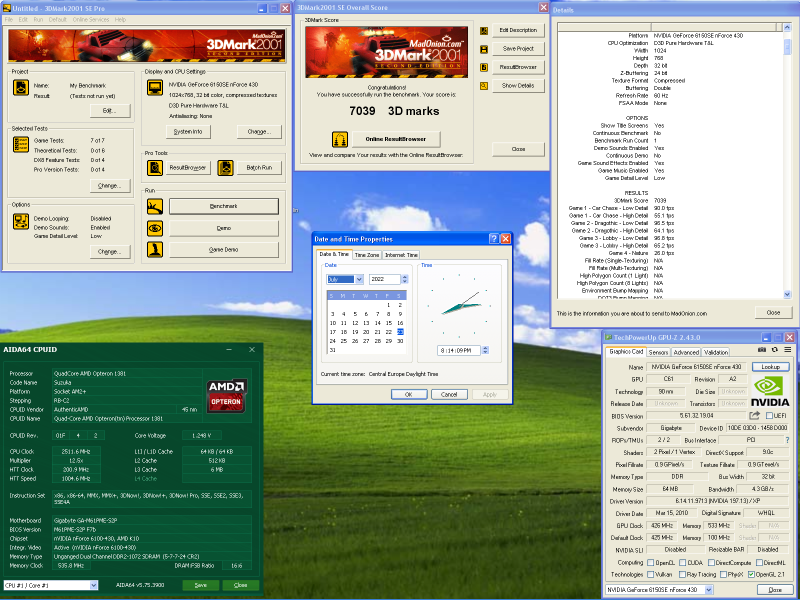Click the time field stepper arrows
Image resolution: width=800 pixels, height=600 pixels.
[485, 351]
